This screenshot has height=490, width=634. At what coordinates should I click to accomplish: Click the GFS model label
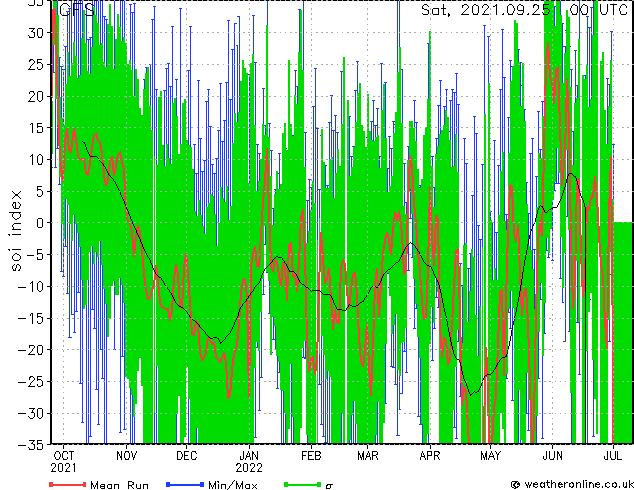pos(77,9)
